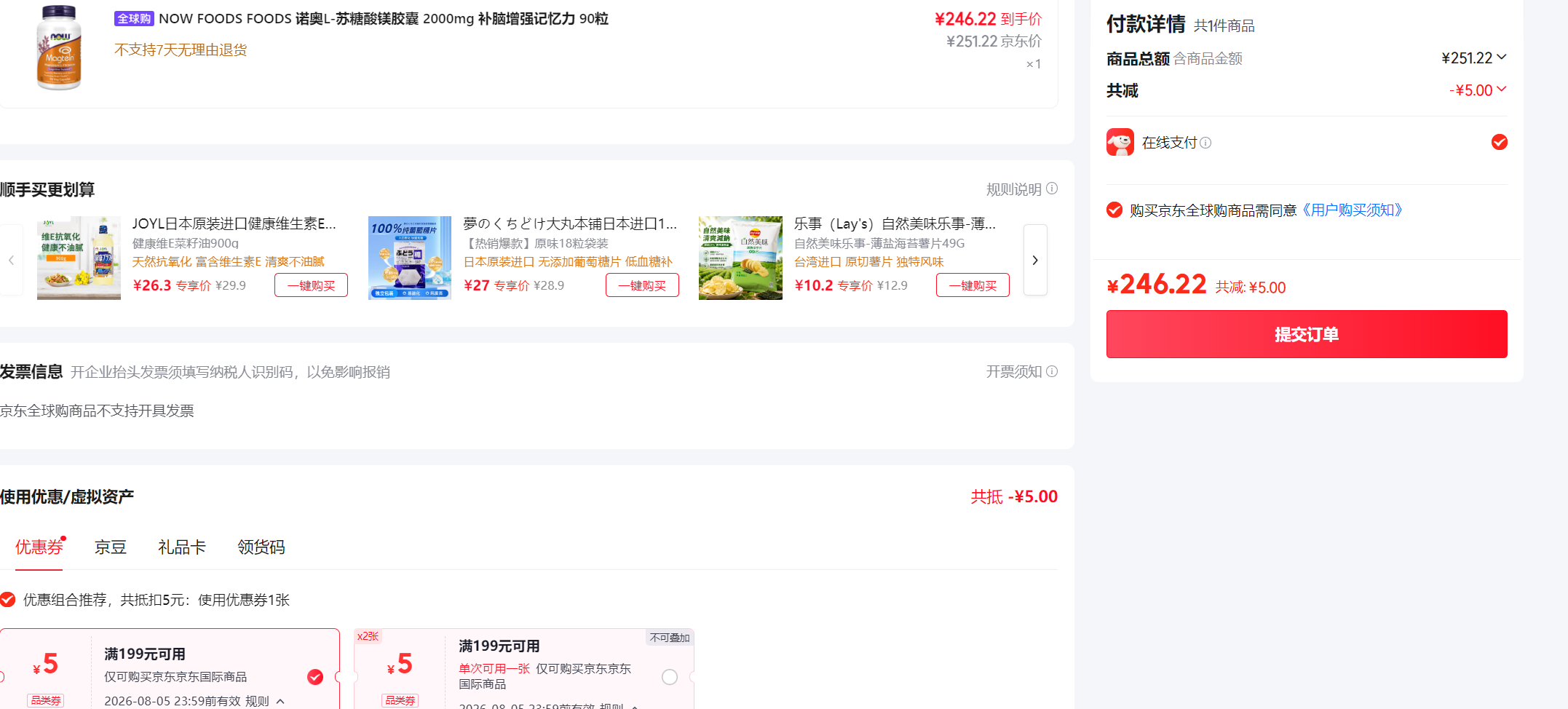This screenshot has width=1568, height=709.
Task: Switch to the 优惠券 tab
Action: point(39,547)
